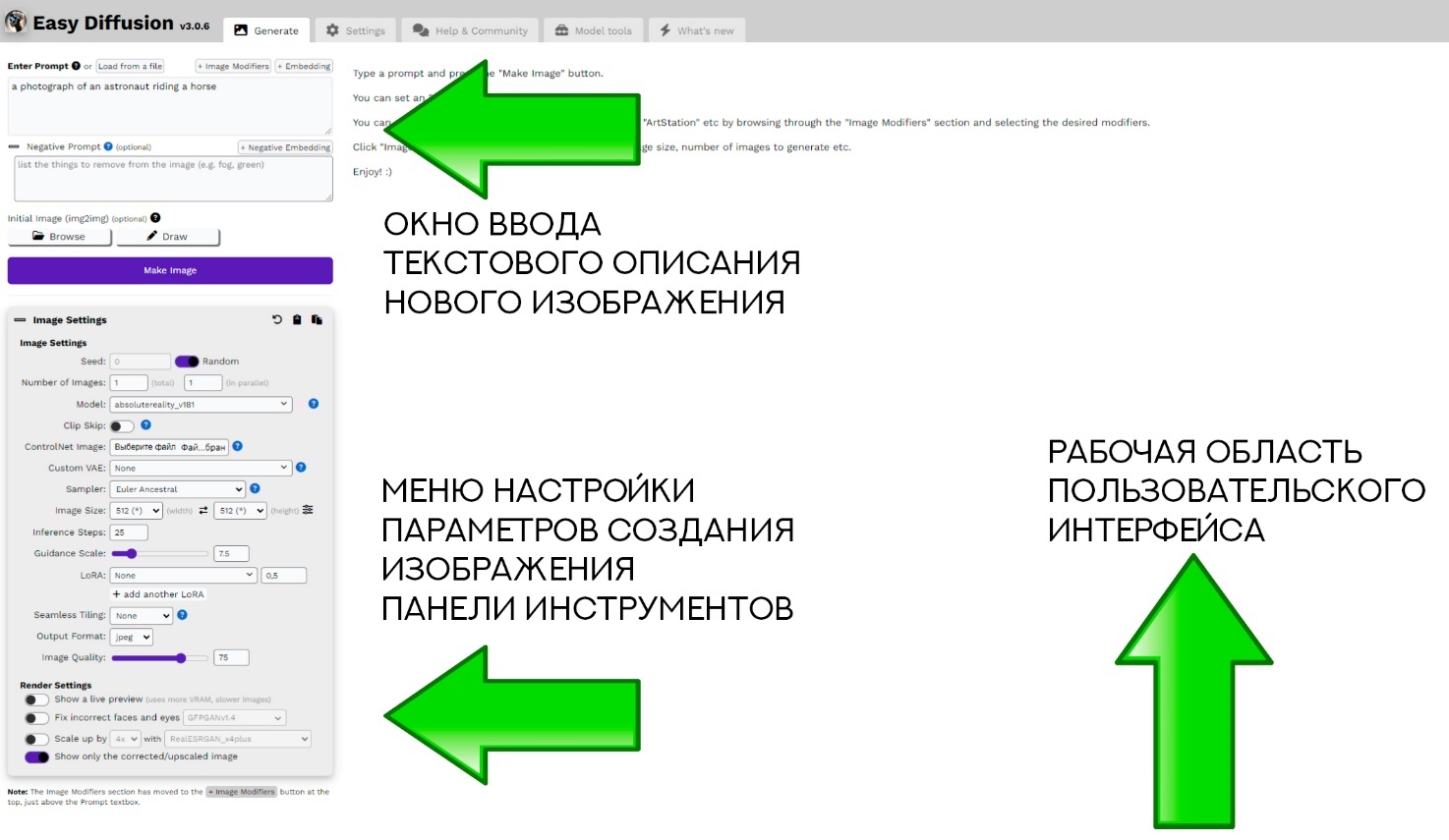The width and height of the screenshot is (1449, 840).
Task: Turn on Fix incorrect faces and eyes
Action: 36,718
